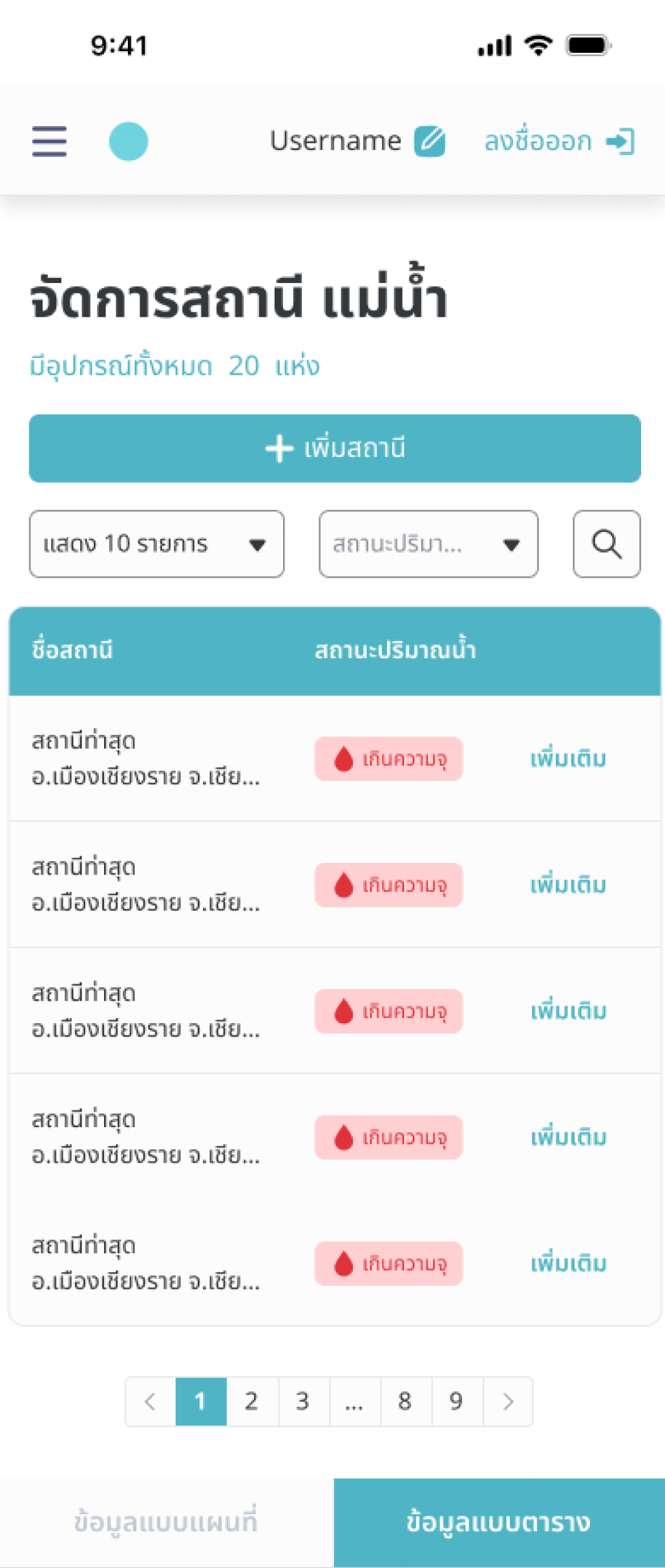The image size is (665, 1568).
Task: Click the pagination ellipsis button
Action: 354,1401
